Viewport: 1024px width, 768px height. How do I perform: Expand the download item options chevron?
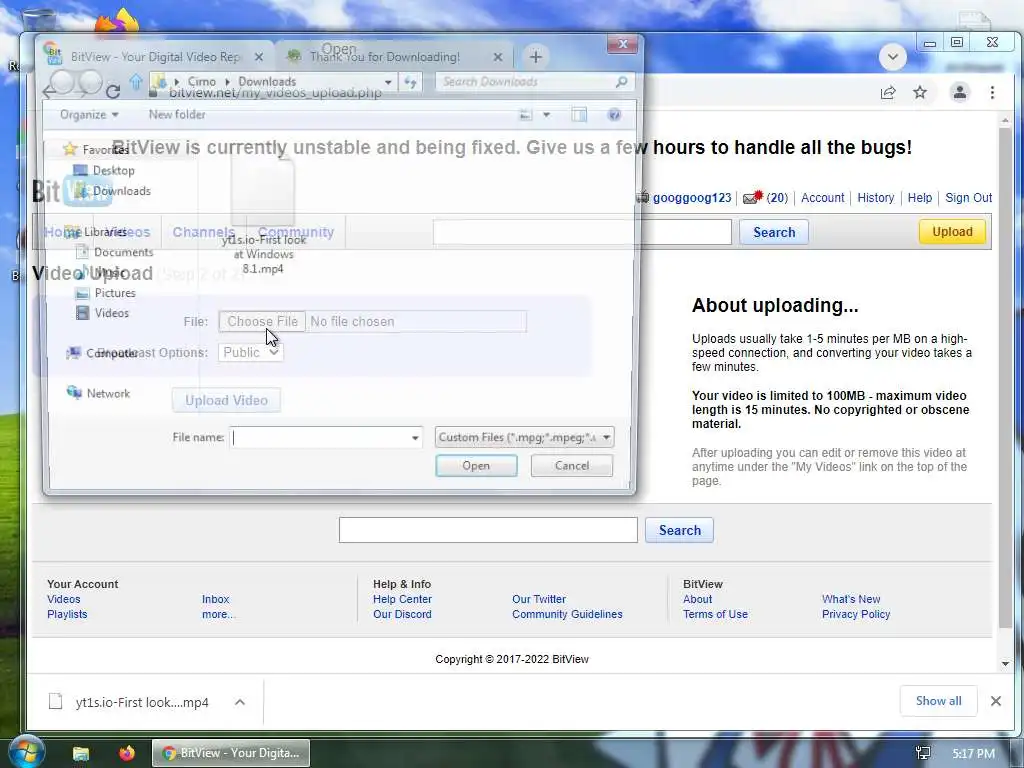click(240, 702)
